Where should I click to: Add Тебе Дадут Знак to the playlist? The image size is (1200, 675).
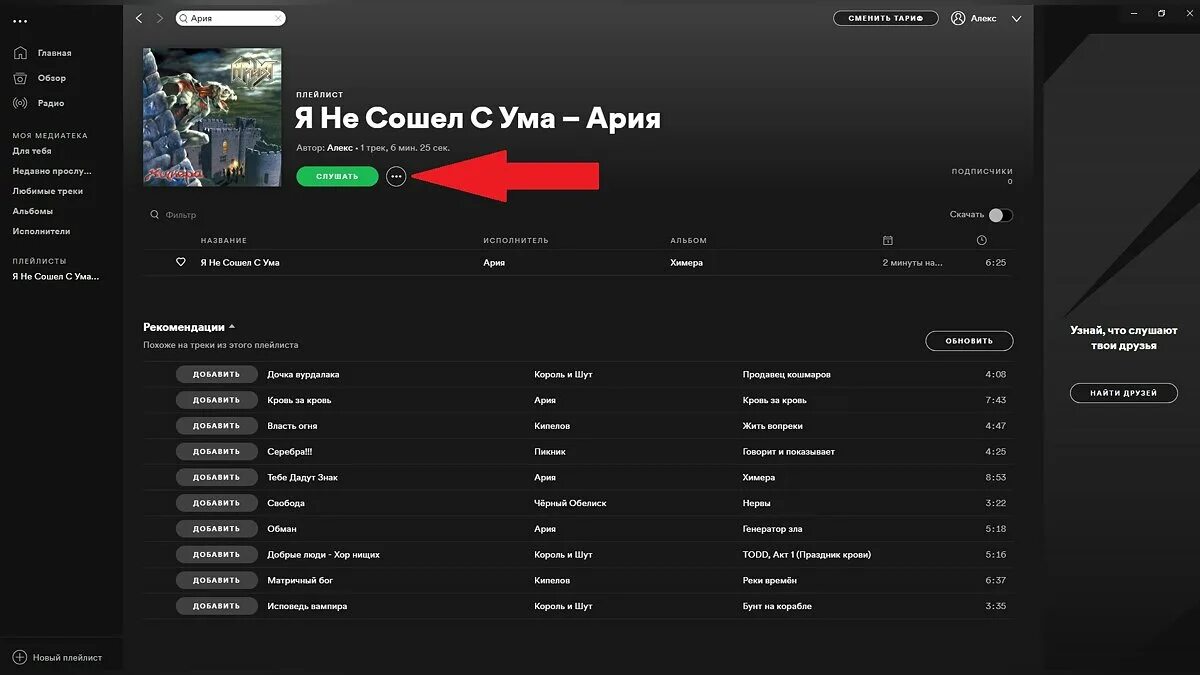(x=217, y=477)
